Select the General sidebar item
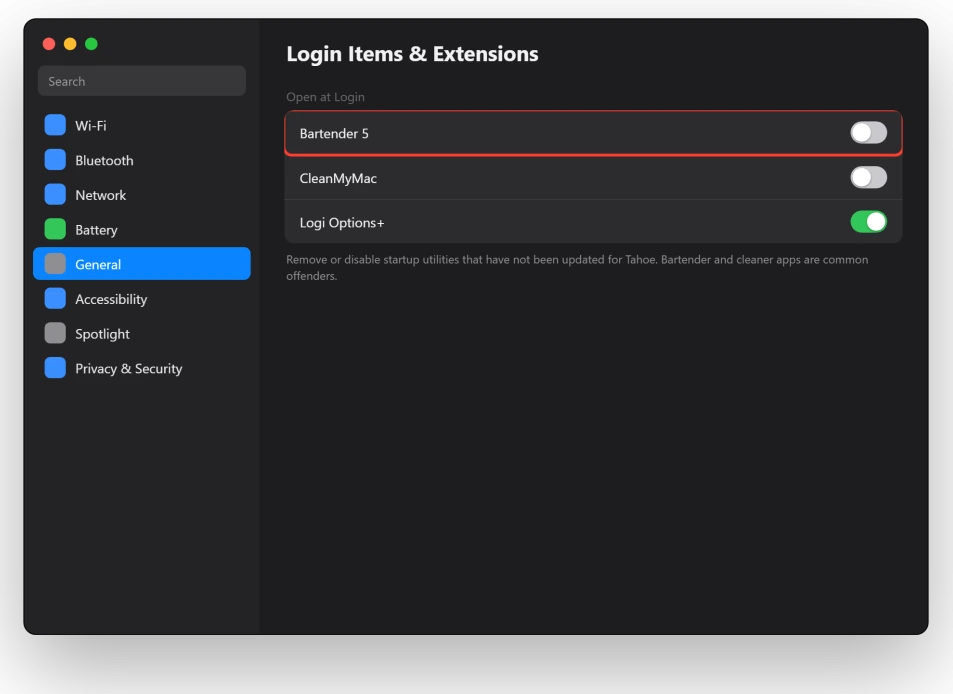Screen dimensions: 953x694 click(142, 264)
